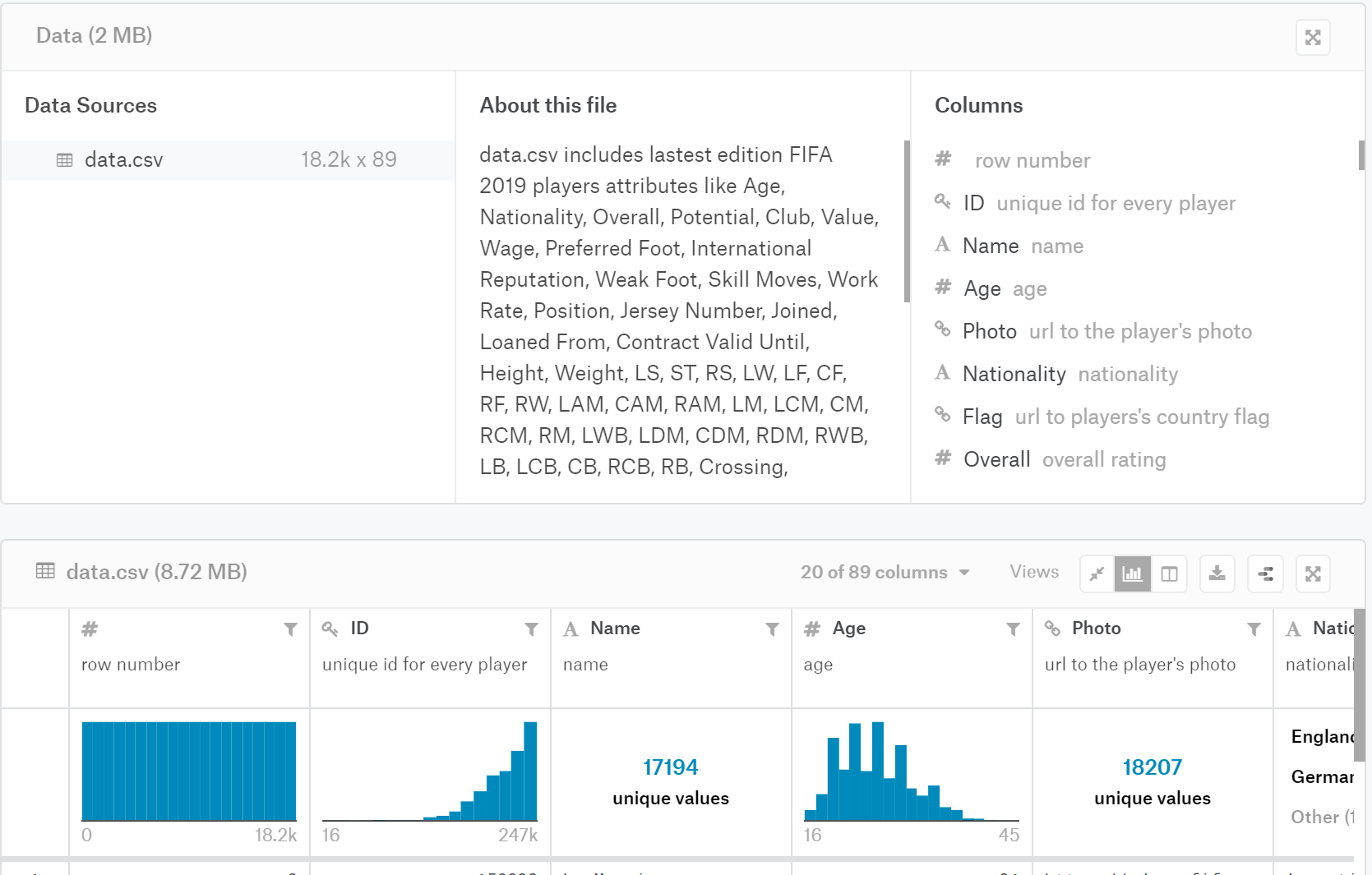Image resolution: width=1372 pixels, height=875 pixels.
Task: Click the Views menu
Action: click(1033, 572)
